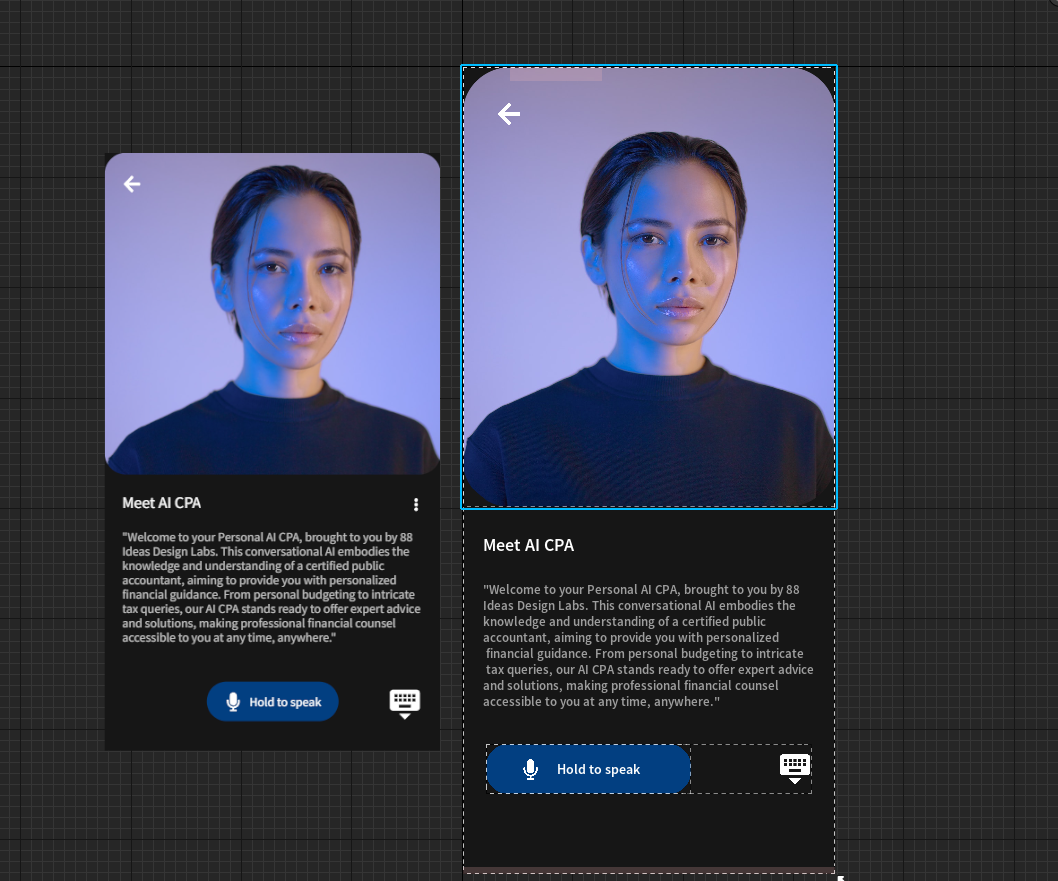Click keyboard icon in left mockup

[x=405, y=704]
